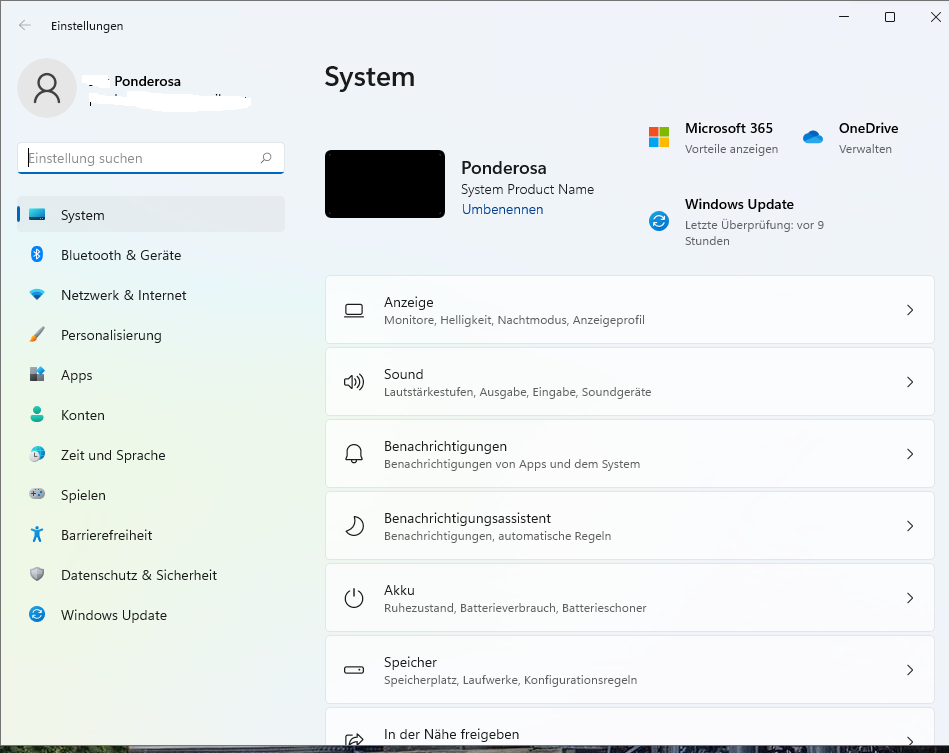Open the Benachrichtigungen settings title
949x753 pixels.
(445, 446)
